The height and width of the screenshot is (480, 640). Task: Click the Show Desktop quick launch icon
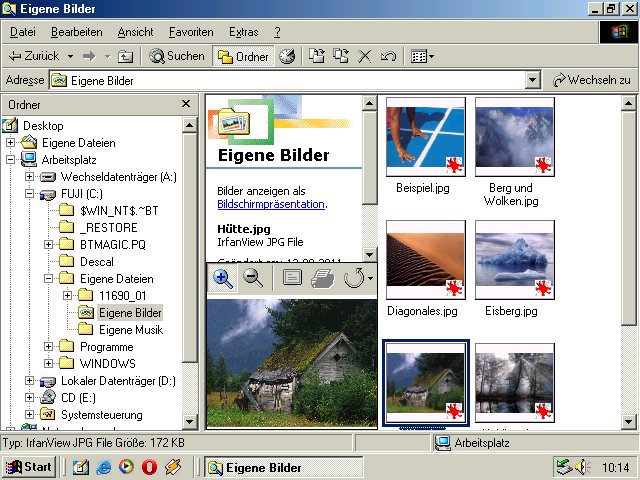tap(80, 467)
